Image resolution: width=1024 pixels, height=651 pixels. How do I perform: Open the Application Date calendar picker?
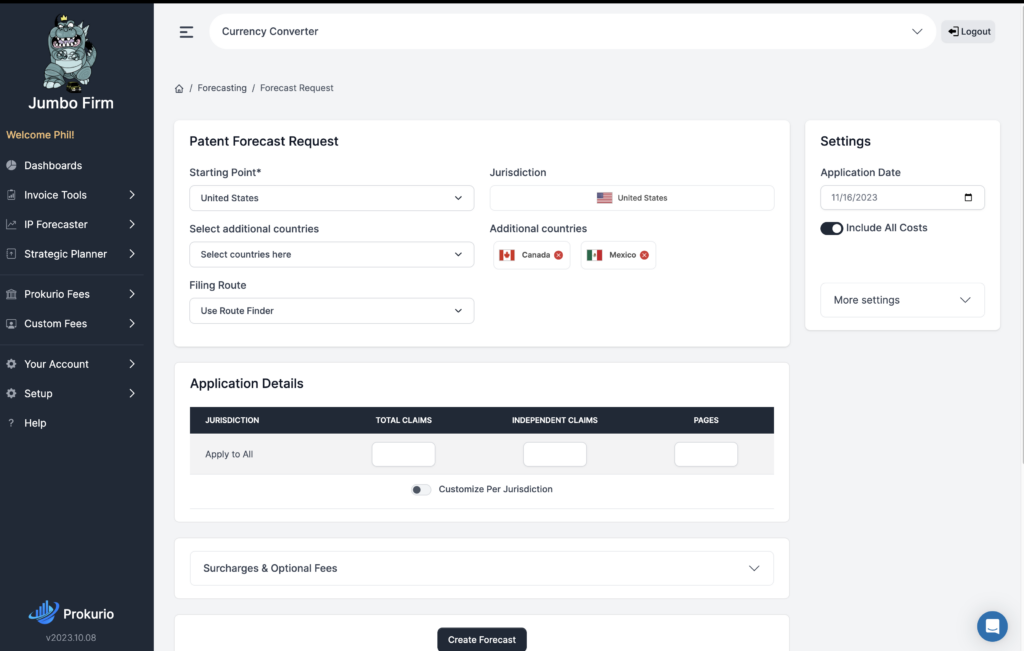click(968, 197)
